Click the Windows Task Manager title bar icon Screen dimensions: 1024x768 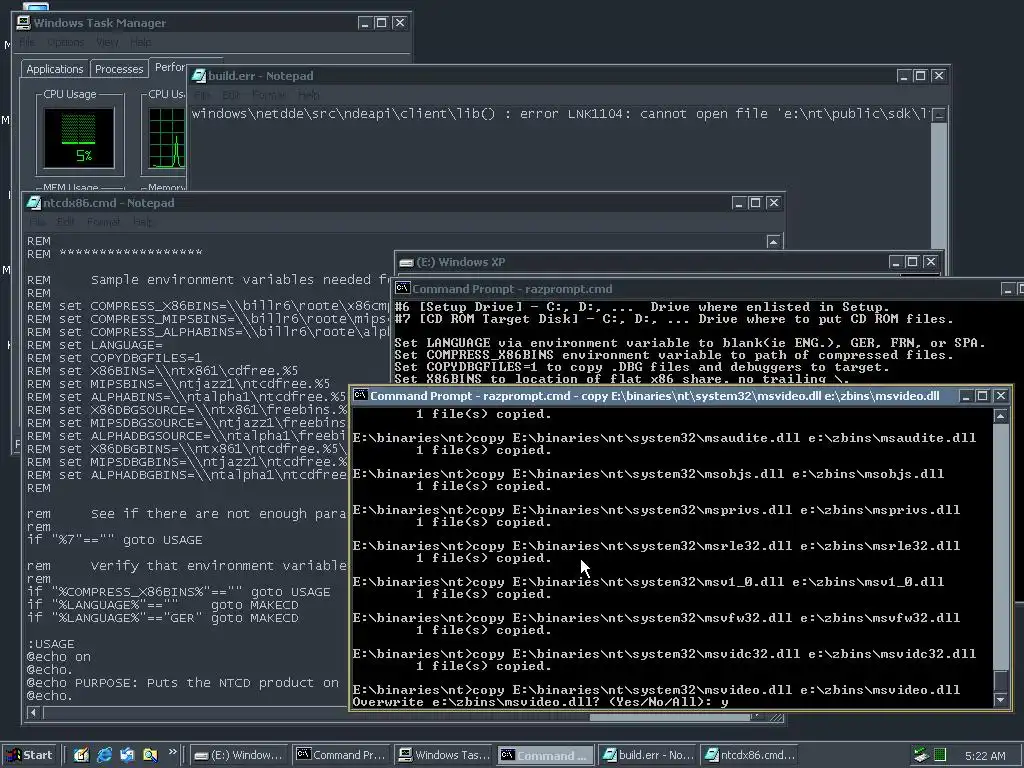tap(24, 23)
